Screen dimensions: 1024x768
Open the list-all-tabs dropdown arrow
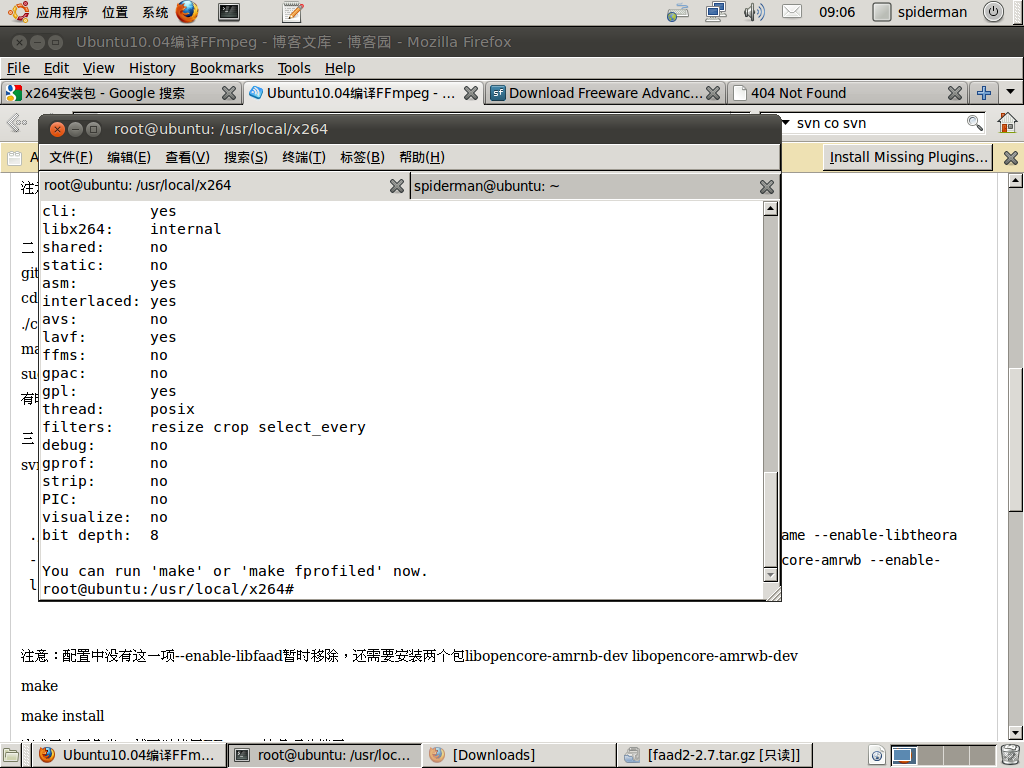[x=1010, y=92]
